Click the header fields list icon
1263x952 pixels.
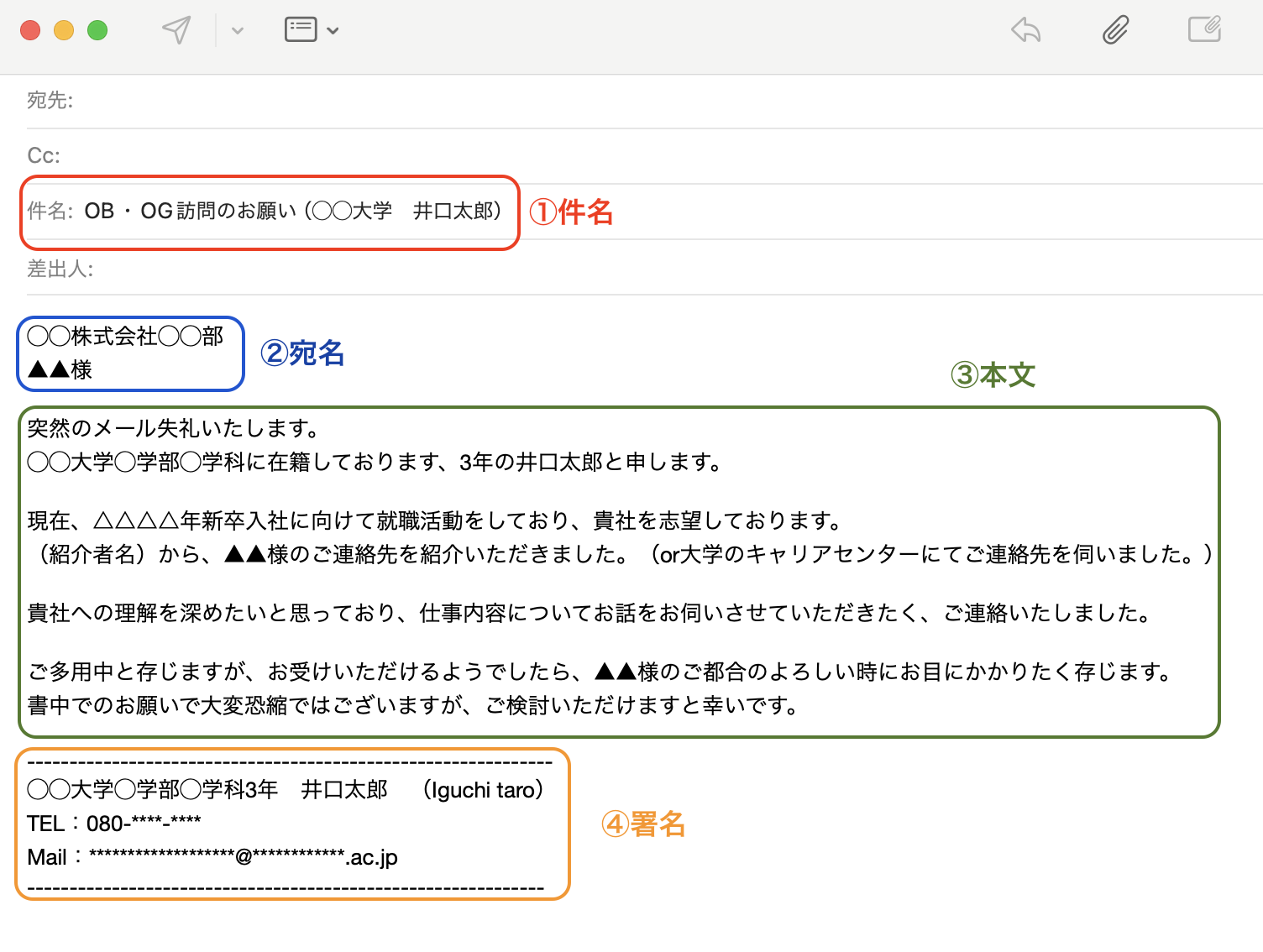click(301, 29)
